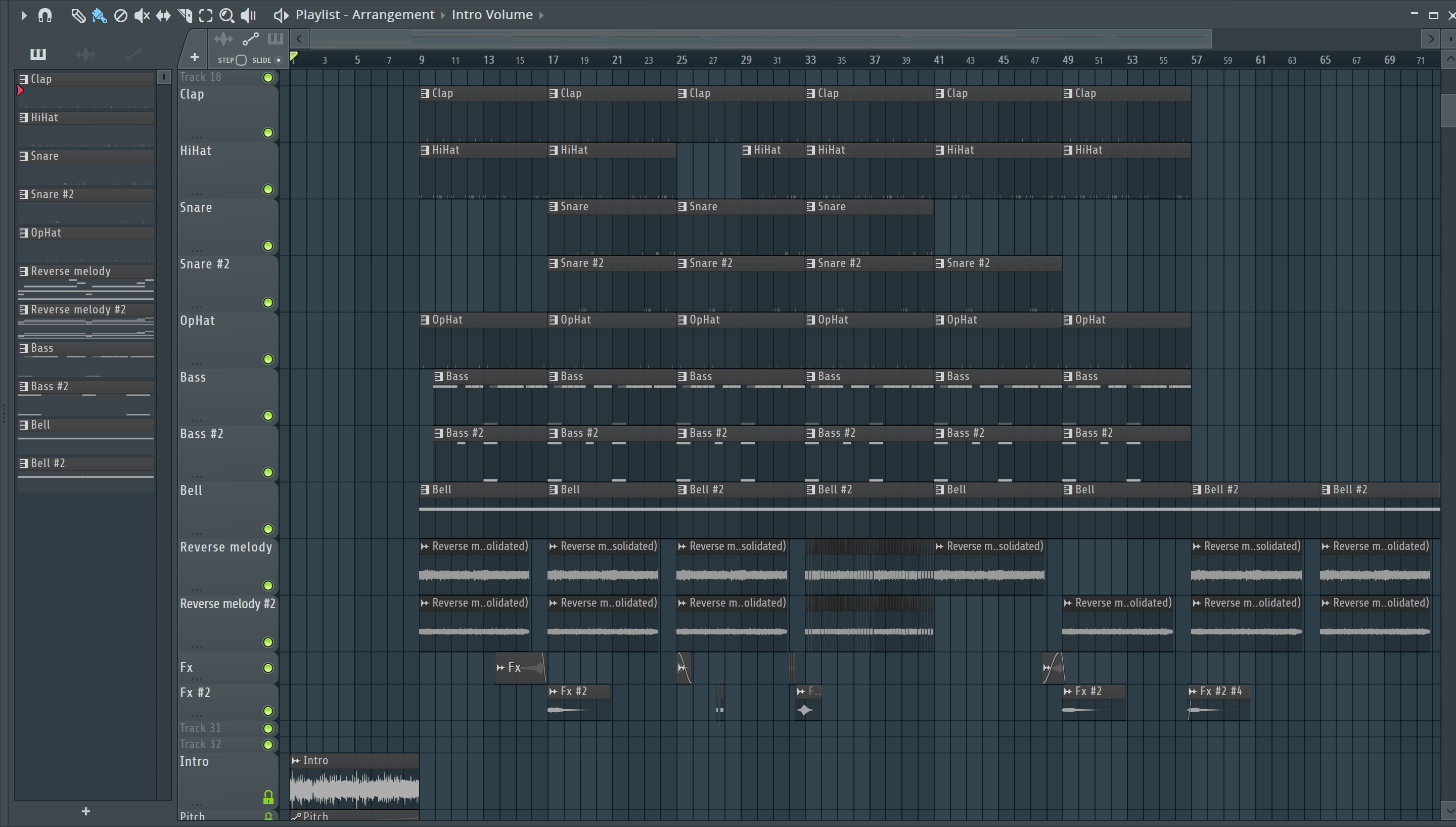Select the Slip tool
The width and height of the screenshot is (1456, 827).
[163, 15]
